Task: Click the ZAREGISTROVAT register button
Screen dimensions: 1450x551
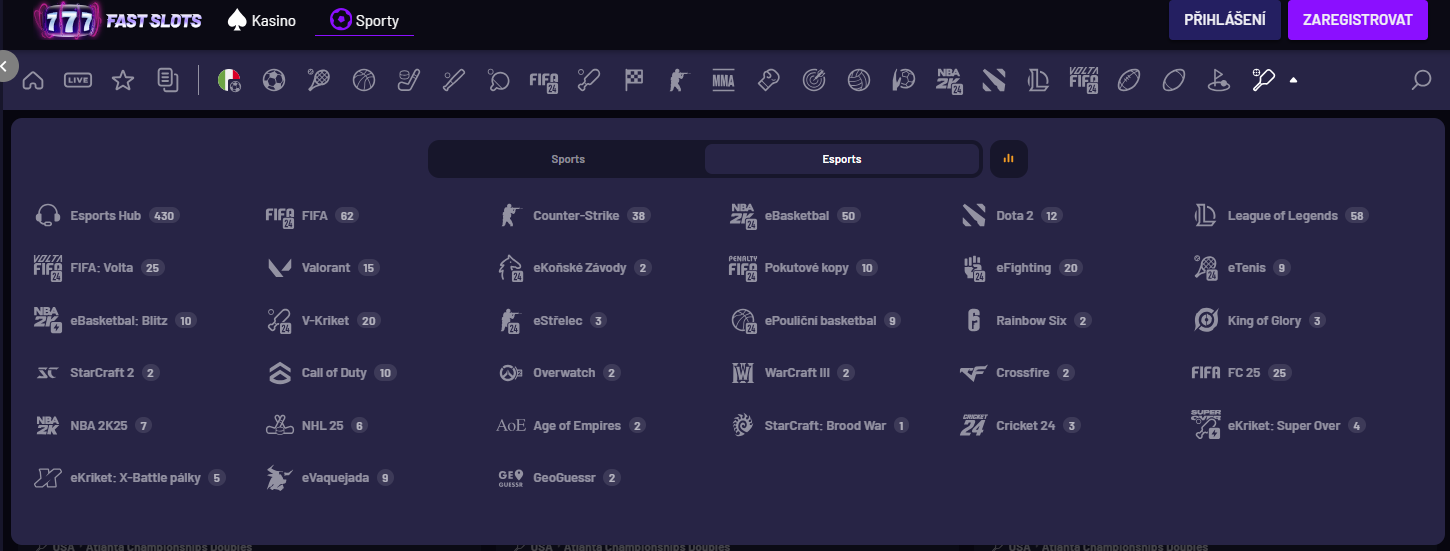Action: point(1358,20)
